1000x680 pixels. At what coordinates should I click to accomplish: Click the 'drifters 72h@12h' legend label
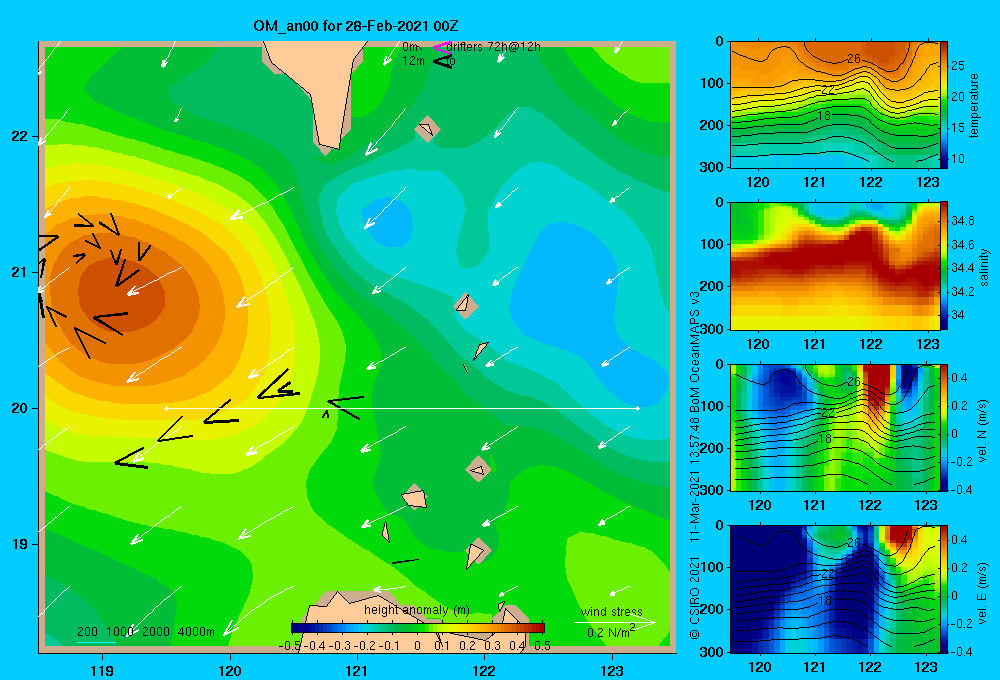point(493,47)
